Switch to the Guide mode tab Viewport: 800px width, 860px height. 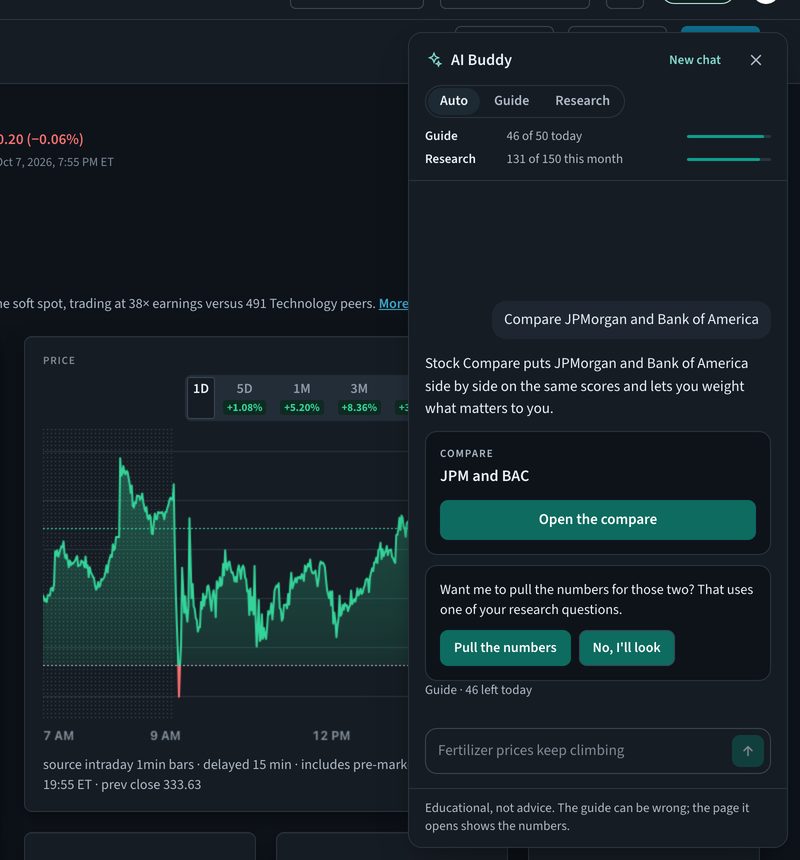point(511,101)
